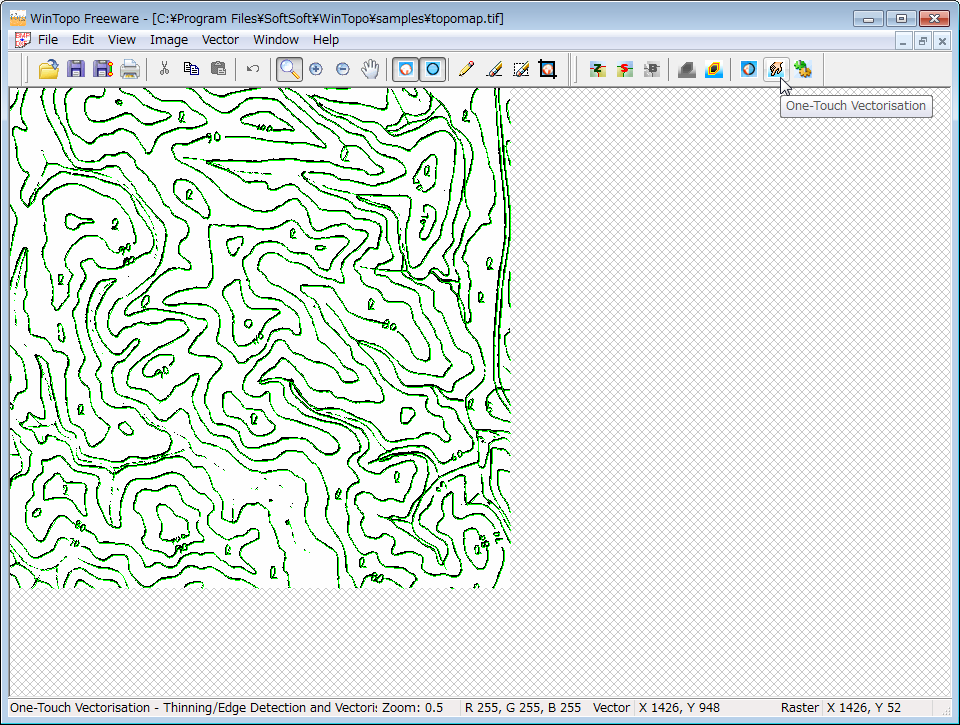Image resolution: width=960 pixels, height=725 pixels.
Task: Open the Window menu
Action: coord(275,40)
